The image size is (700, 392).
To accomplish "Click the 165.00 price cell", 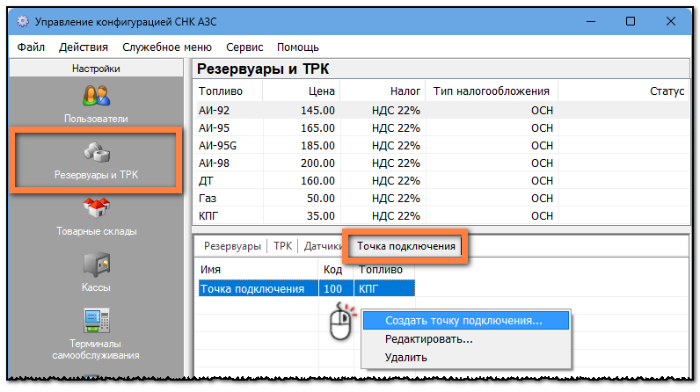I will [317, 128].
